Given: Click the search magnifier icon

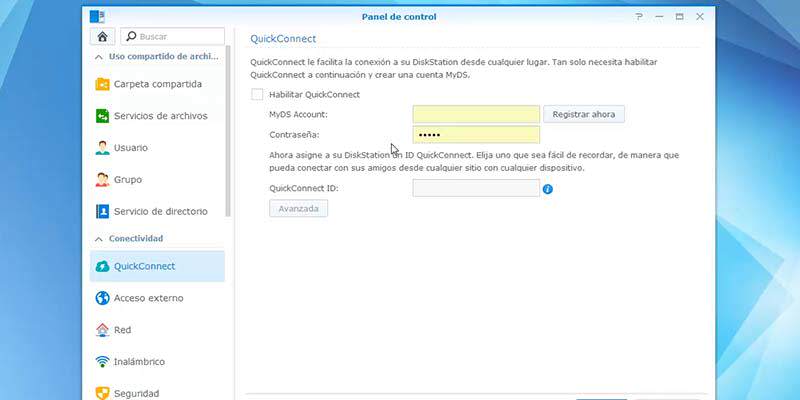Looking at the screenshot, I should pyautogui.click(x=131, y=36).
